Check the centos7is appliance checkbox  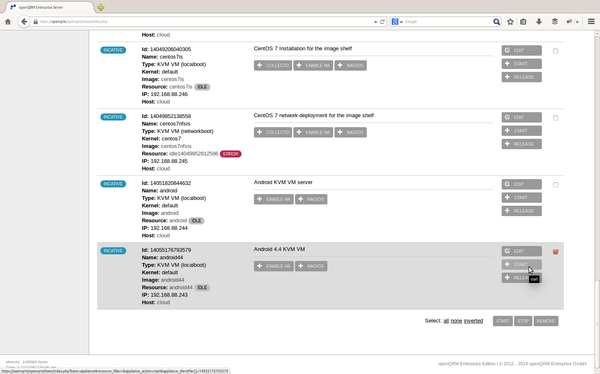(x=556, y=51)
